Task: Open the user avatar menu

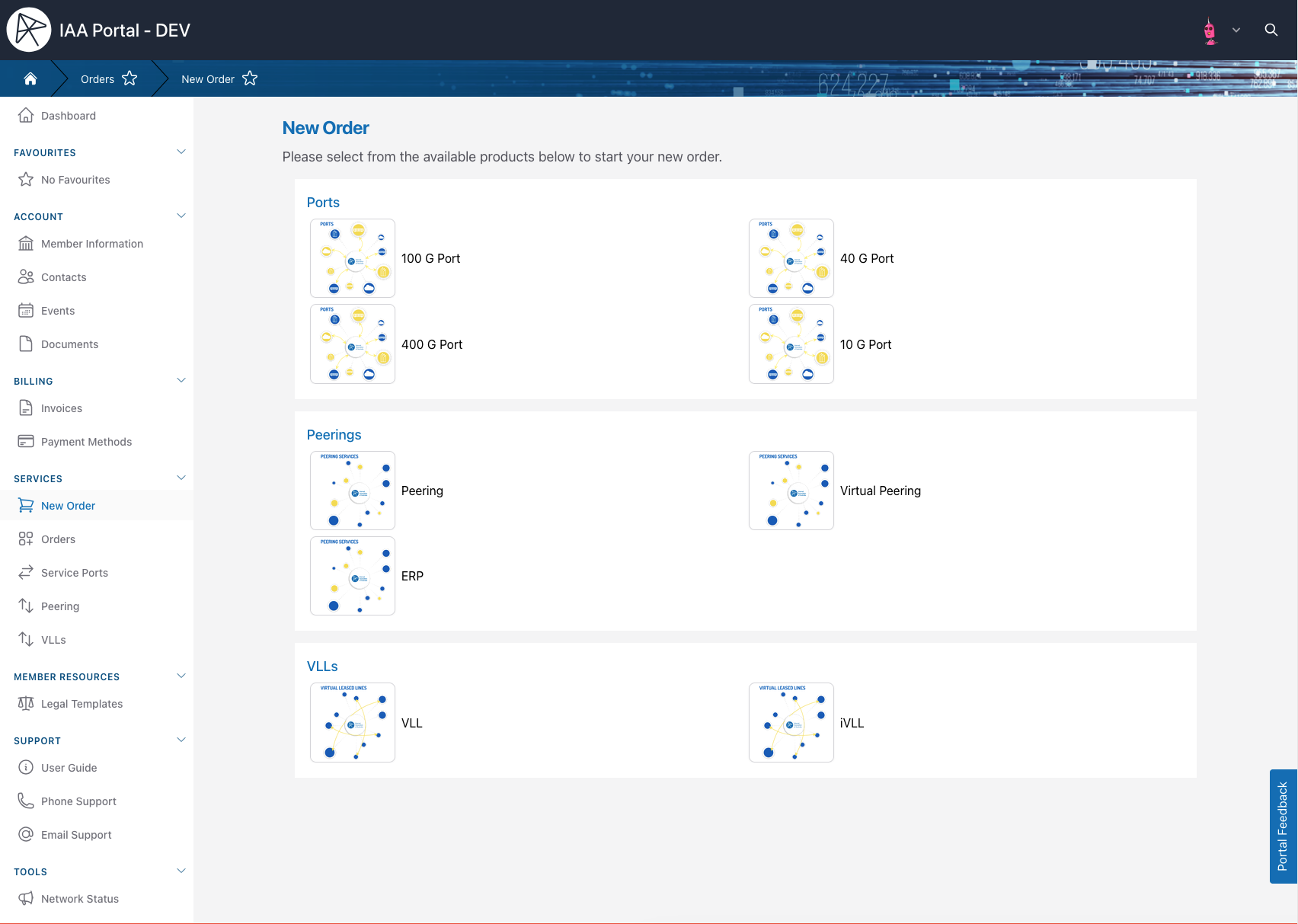Action: click(x=1220, y=30)
